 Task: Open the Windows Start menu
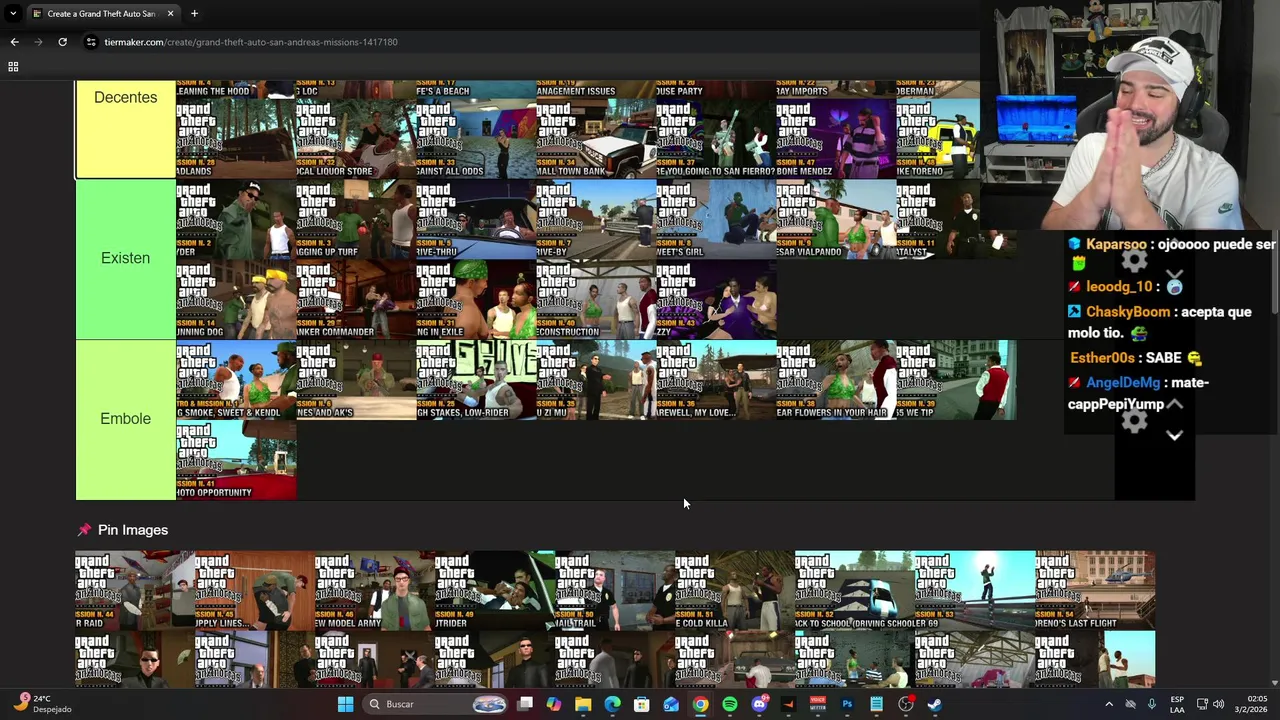point(345,704)
